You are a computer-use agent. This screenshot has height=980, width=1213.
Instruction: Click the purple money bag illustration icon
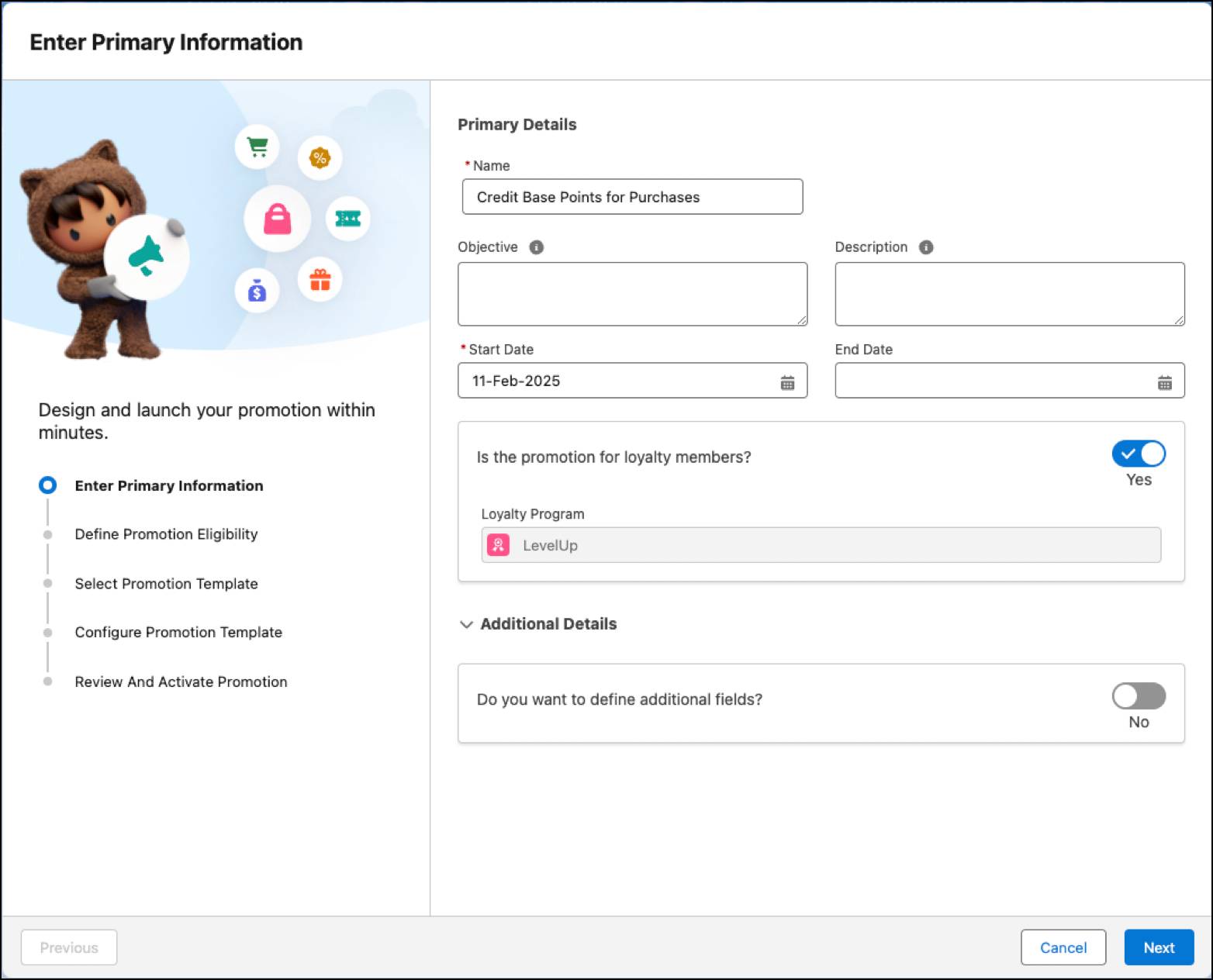click(x=257, y=292)
